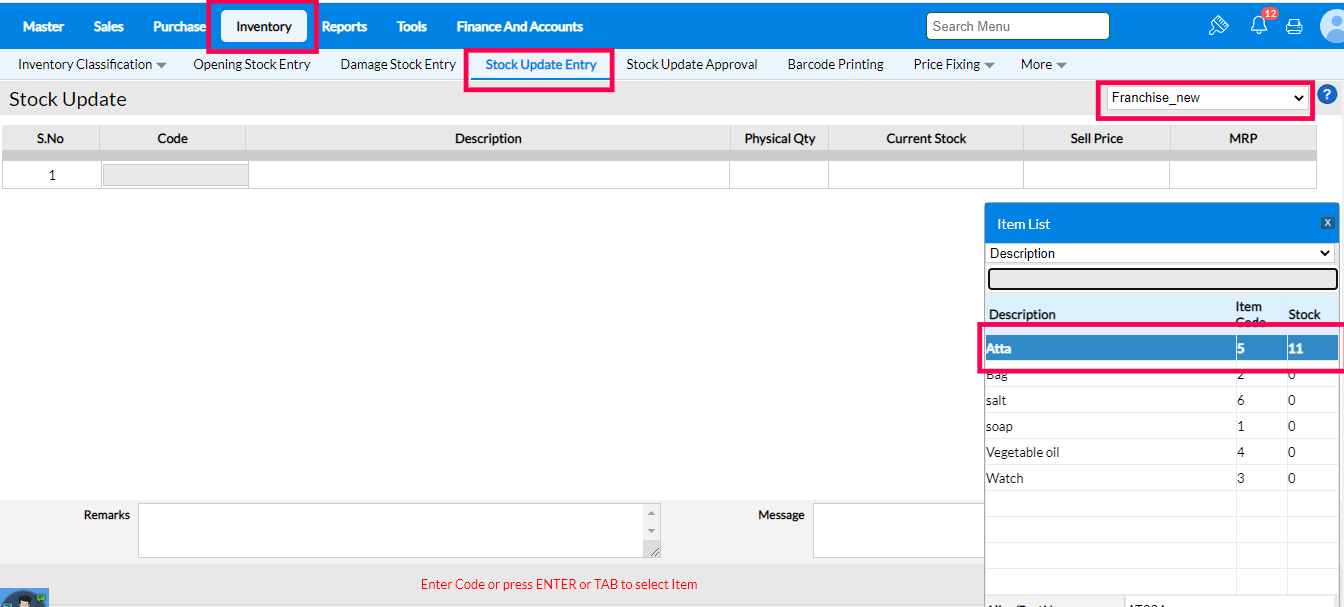Viewport: 1344px width, 607px height.
Task: Open Item List Description filter dropdown
Action: [1161, 253]
